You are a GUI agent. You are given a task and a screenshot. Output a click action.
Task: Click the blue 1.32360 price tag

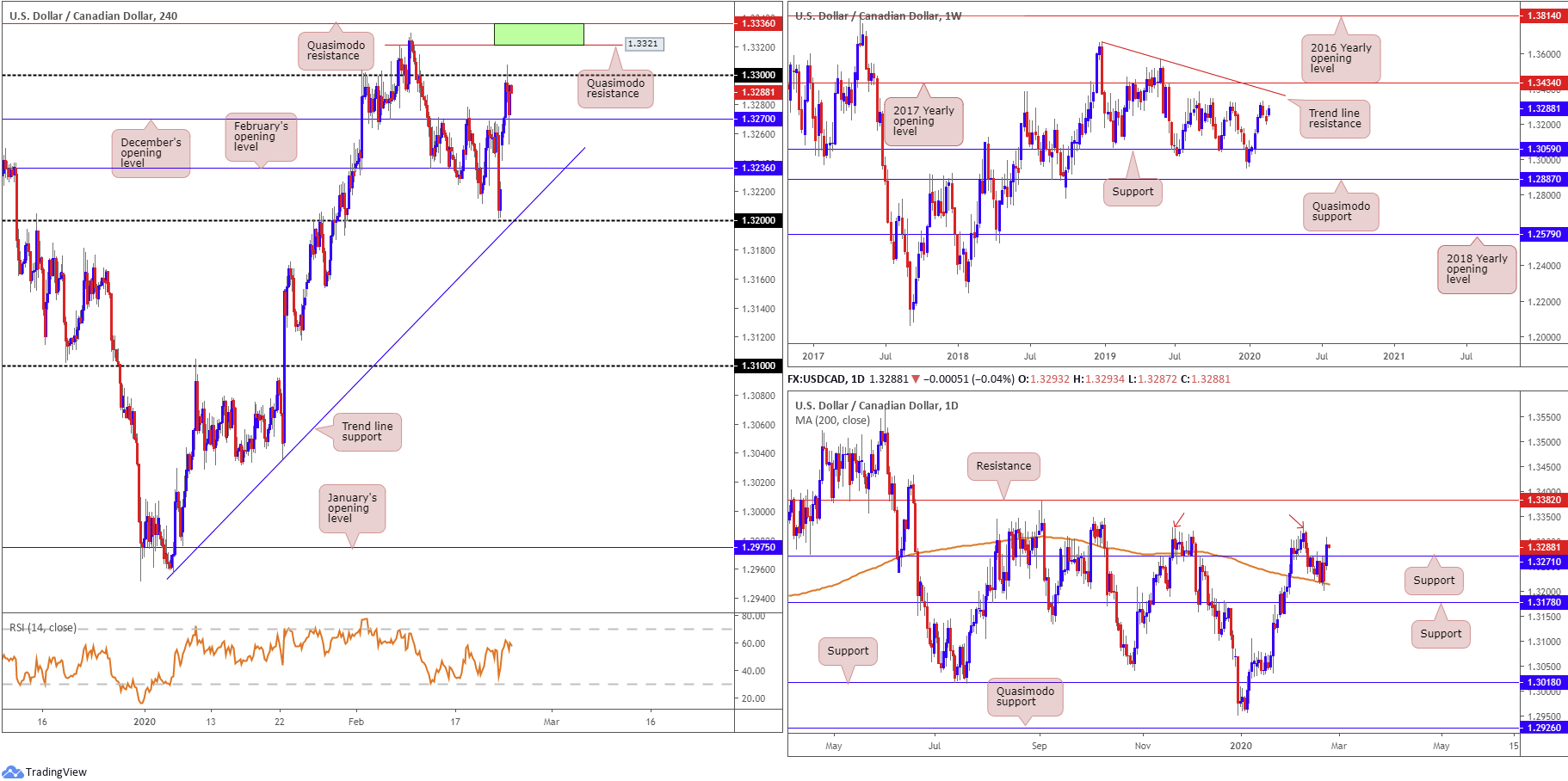(x=758, y=169)
